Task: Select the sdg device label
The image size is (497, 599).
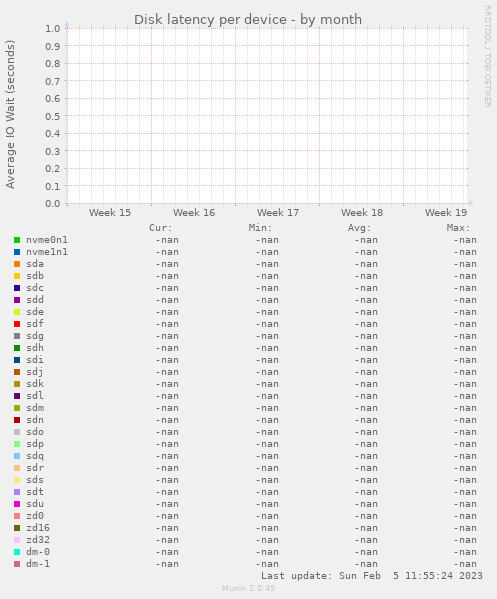Action: pyautogui.click(x=35, y=336)
